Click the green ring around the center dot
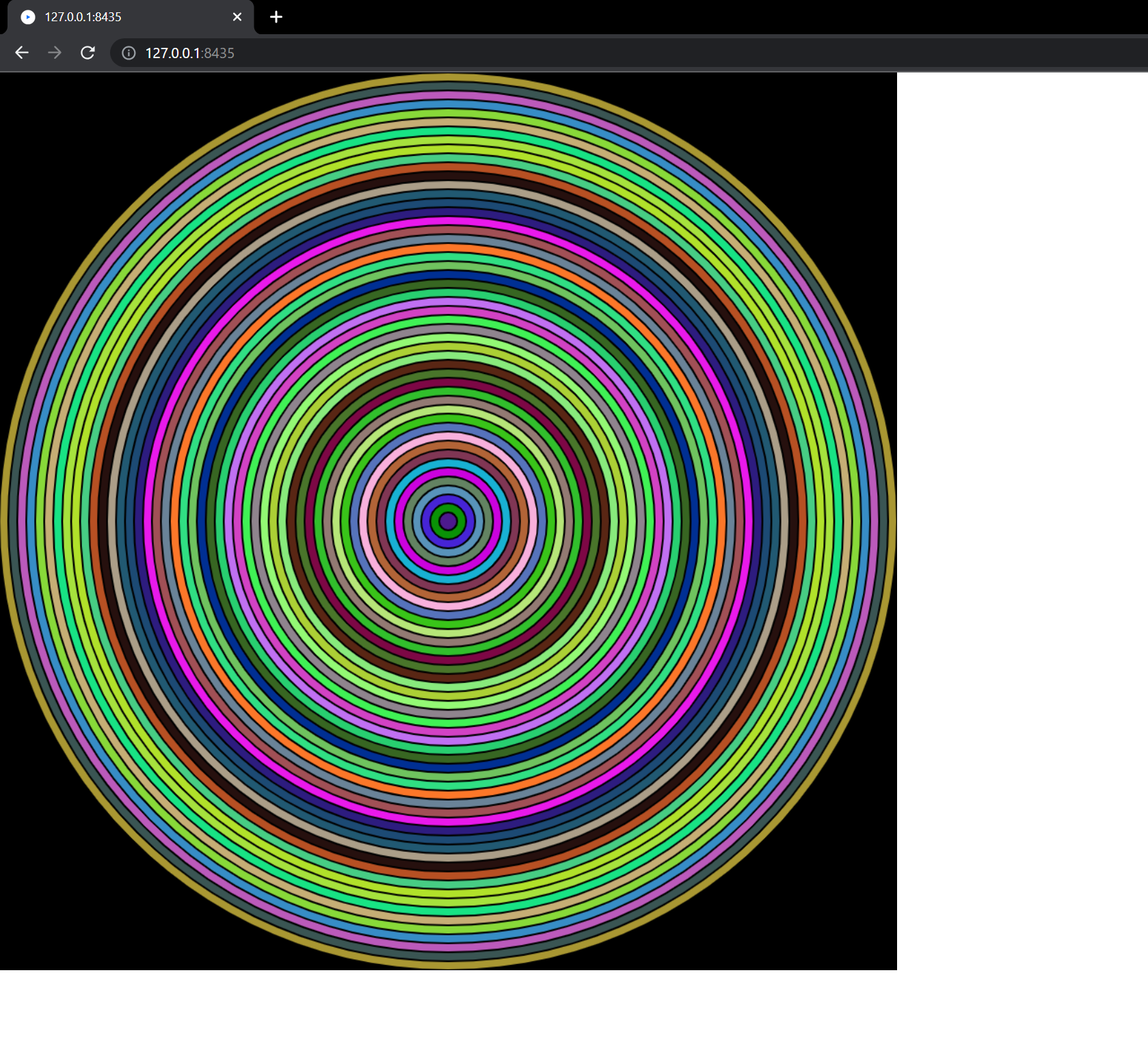 pyautogui.click(x=448, y=508)
